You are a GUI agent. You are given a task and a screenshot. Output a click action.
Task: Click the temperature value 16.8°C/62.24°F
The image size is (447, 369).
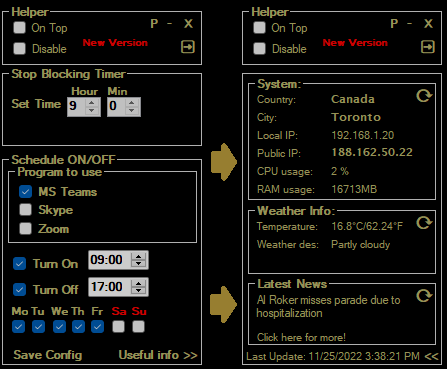coord(367,226)
